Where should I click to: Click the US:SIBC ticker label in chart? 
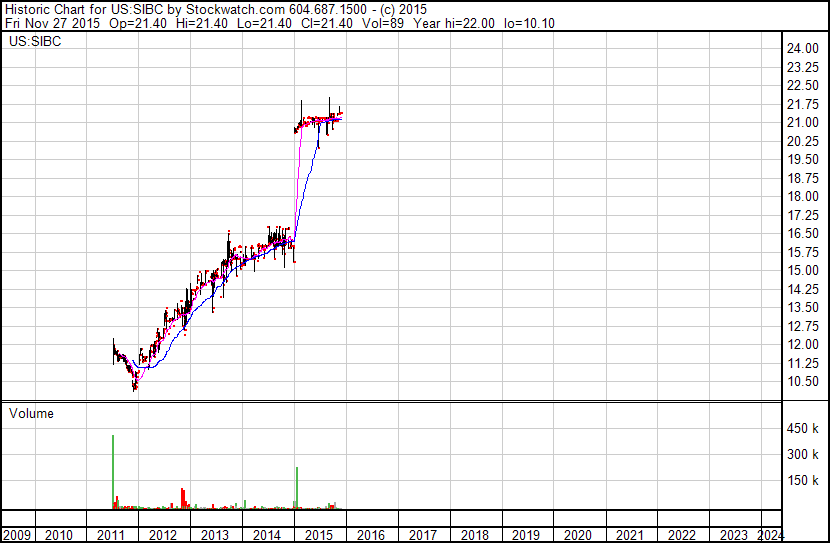pos(31,43)
